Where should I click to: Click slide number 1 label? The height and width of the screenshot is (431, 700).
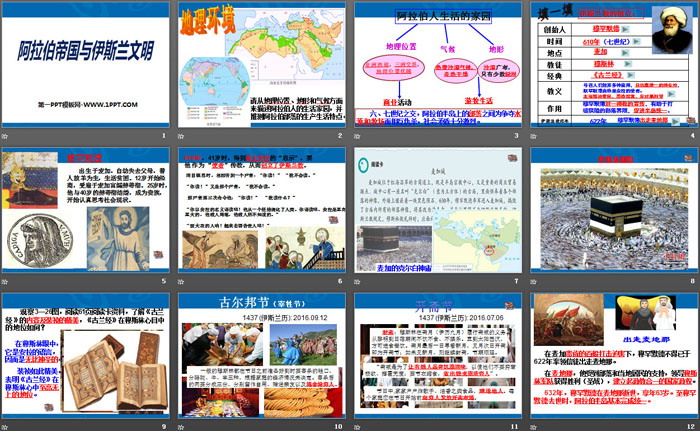click(x=164, y=135)
